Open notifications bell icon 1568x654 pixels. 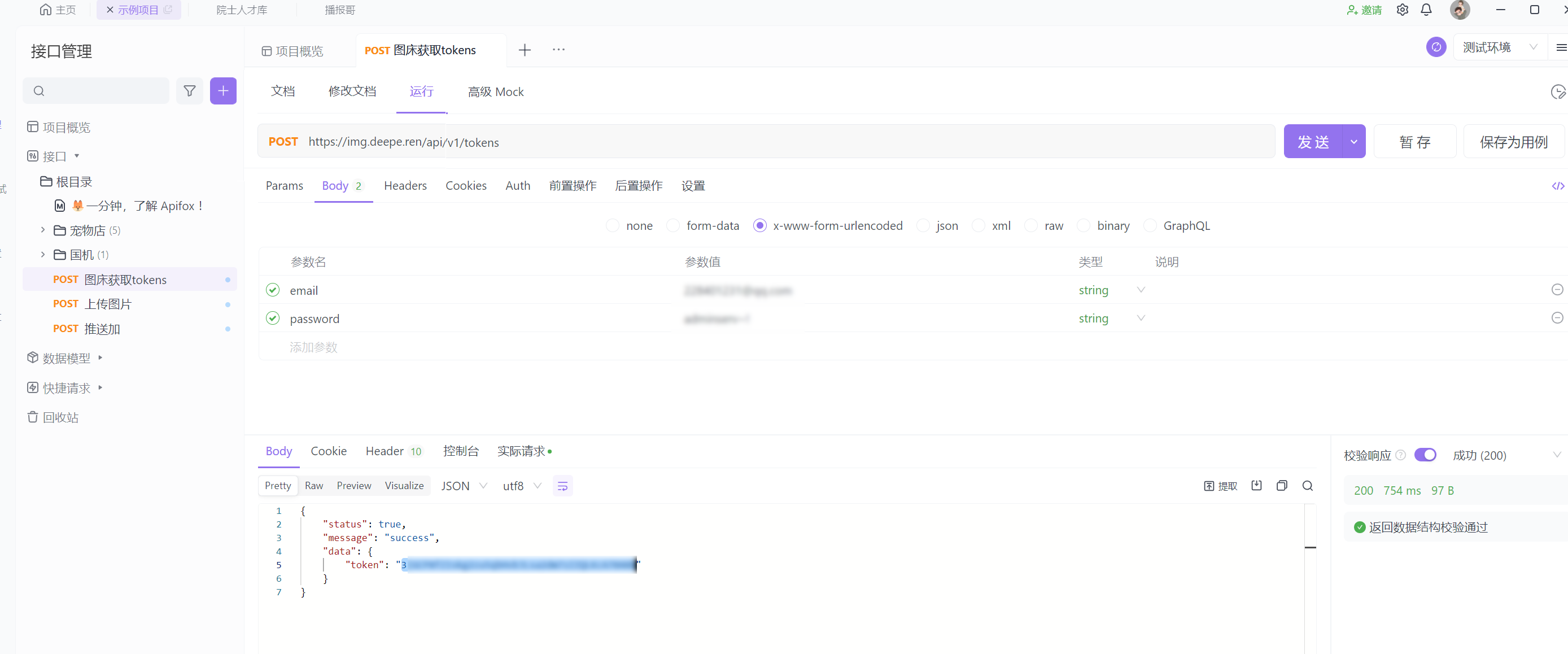pos(1426,10)
